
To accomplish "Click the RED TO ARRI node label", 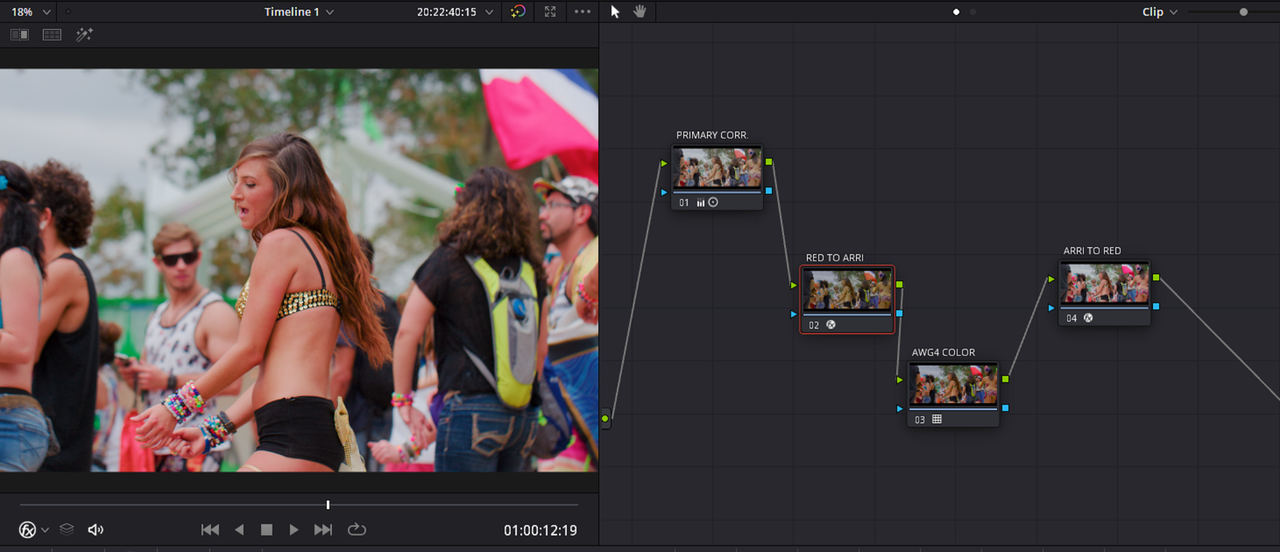I will 835,257.
